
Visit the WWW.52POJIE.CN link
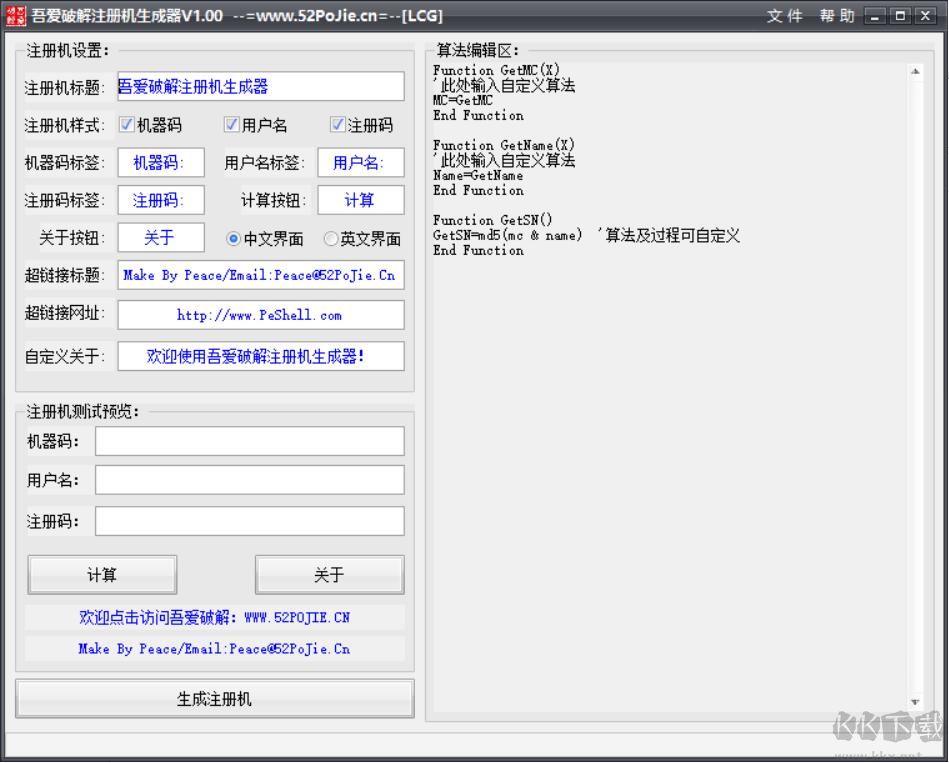(214, 618)
